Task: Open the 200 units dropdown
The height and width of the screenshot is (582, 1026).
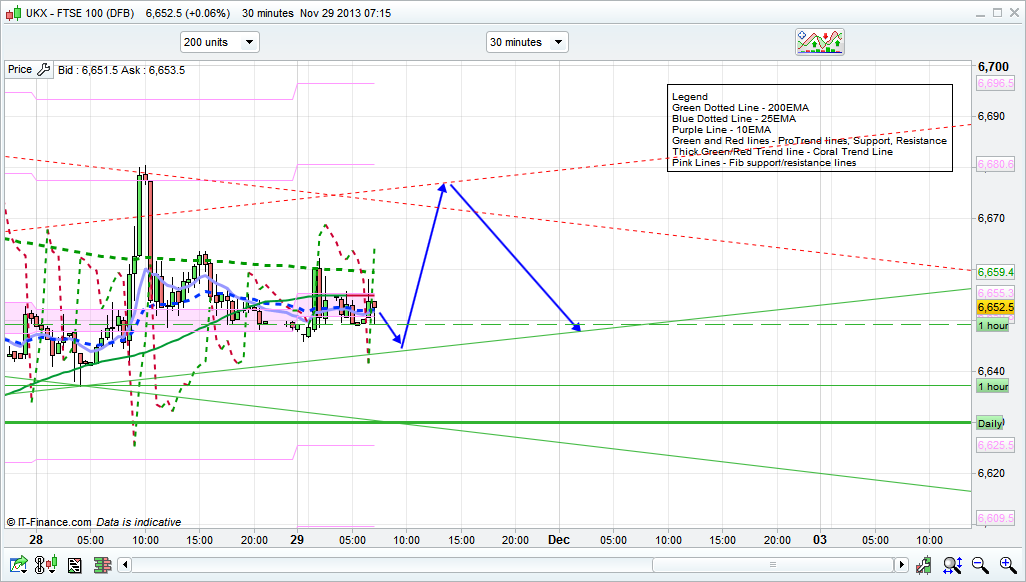Action: point(219,42)
